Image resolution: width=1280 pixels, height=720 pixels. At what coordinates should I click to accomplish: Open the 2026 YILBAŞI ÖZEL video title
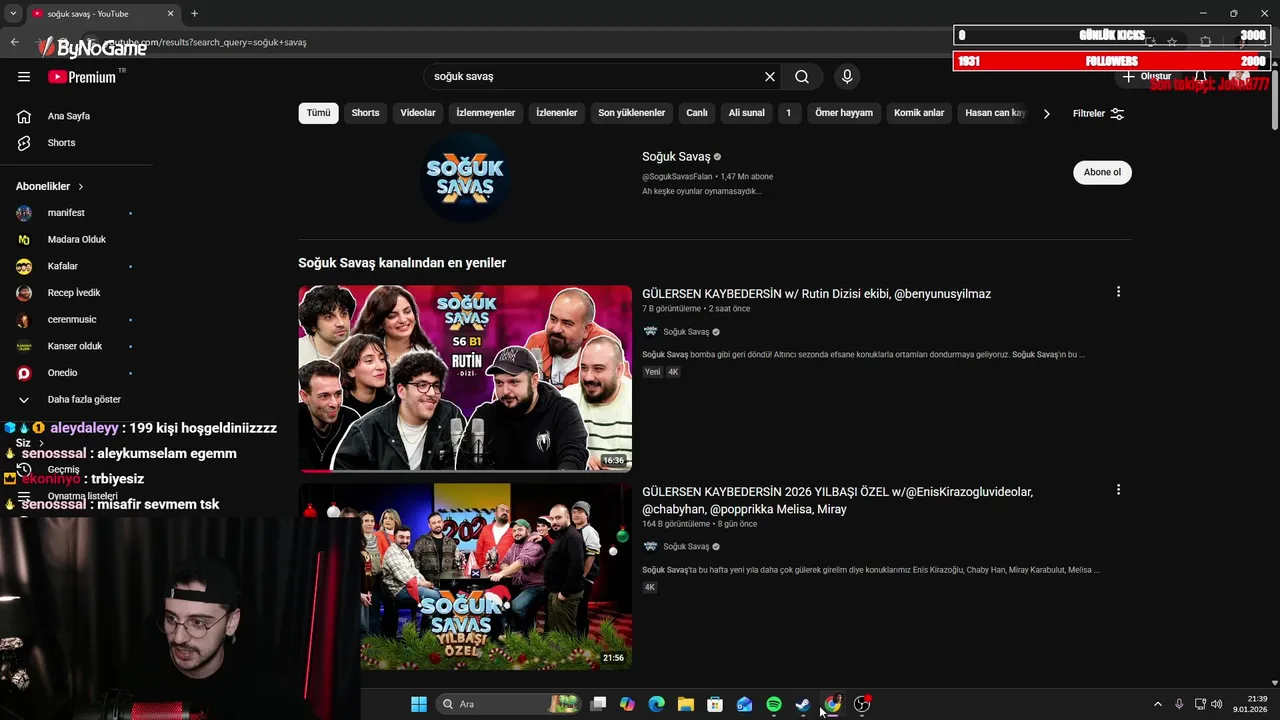point(837,500)
